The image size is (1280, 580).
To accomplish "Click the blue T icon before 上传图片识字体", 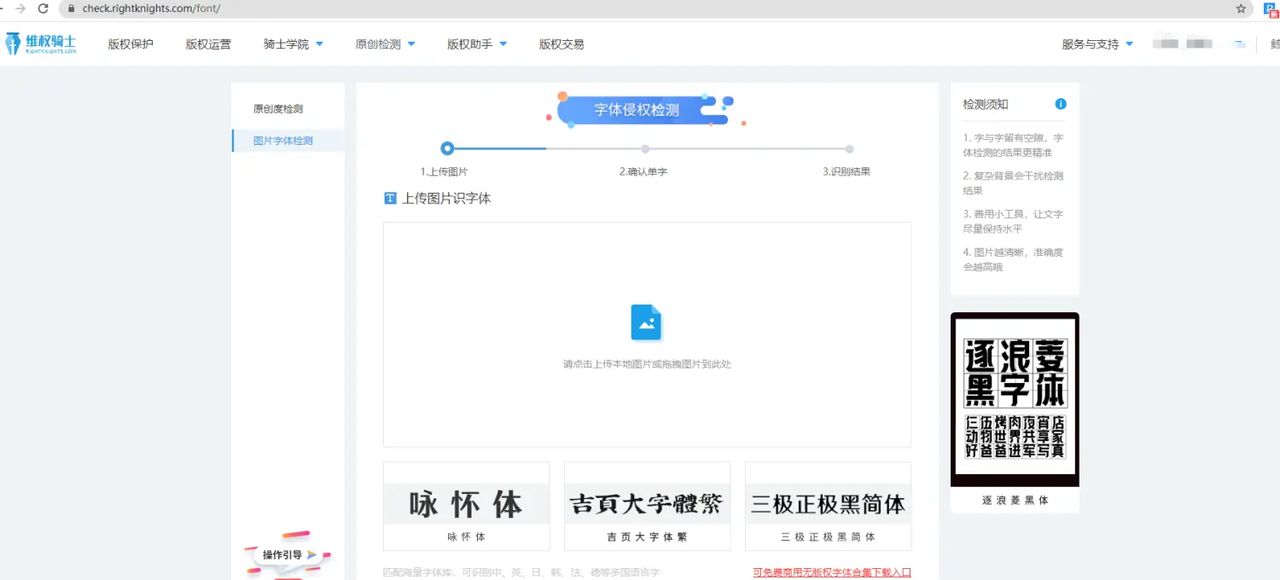I will [389, 198].
